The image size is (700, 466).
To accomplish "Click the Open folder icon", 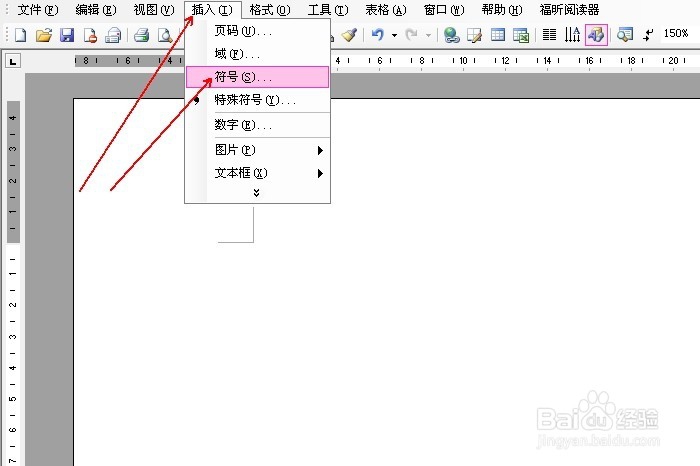I will click(44, 35).
